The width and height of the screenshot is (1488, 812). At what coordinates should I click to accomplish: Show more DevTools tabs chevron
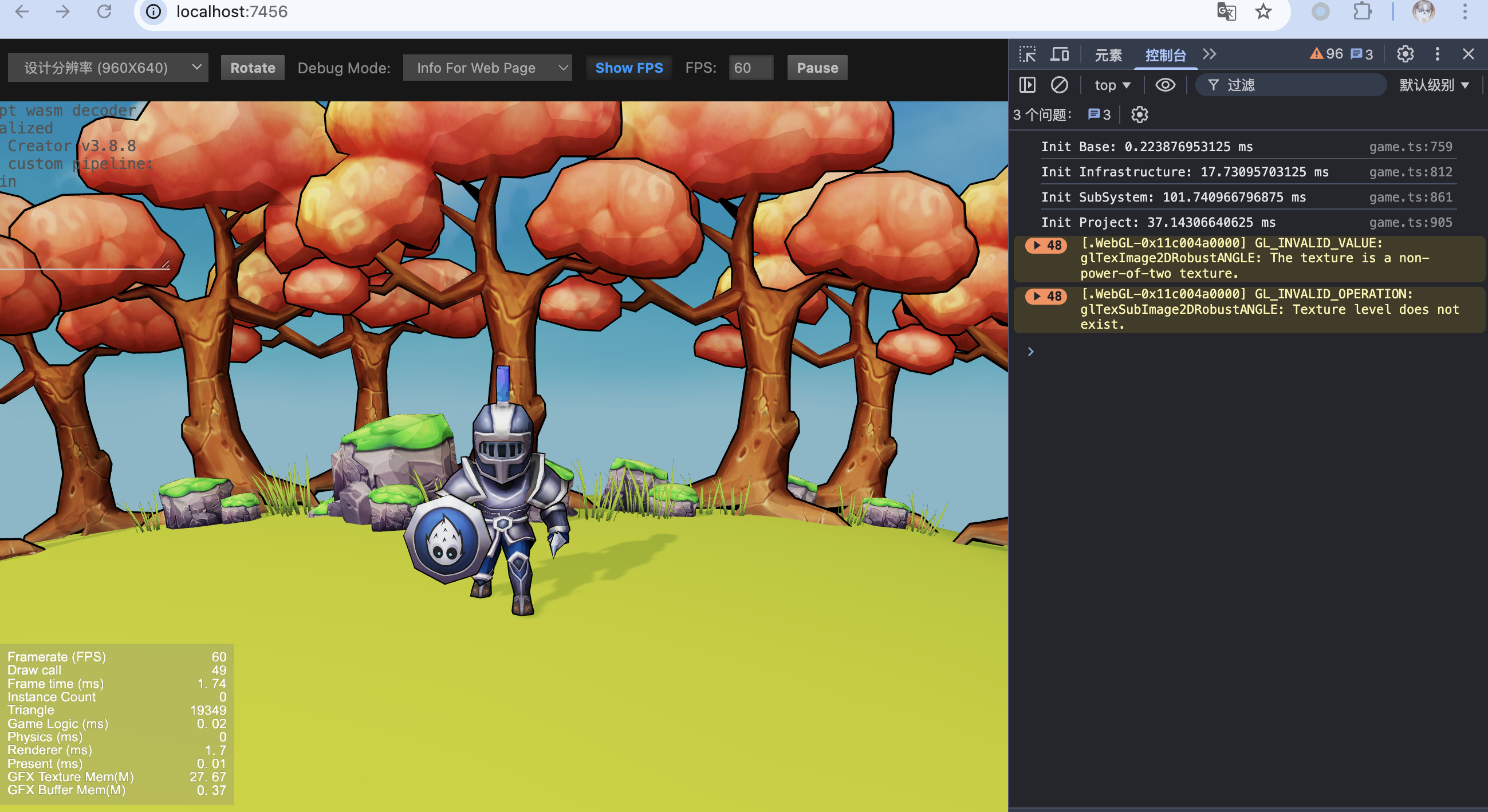click(1209, 54)
